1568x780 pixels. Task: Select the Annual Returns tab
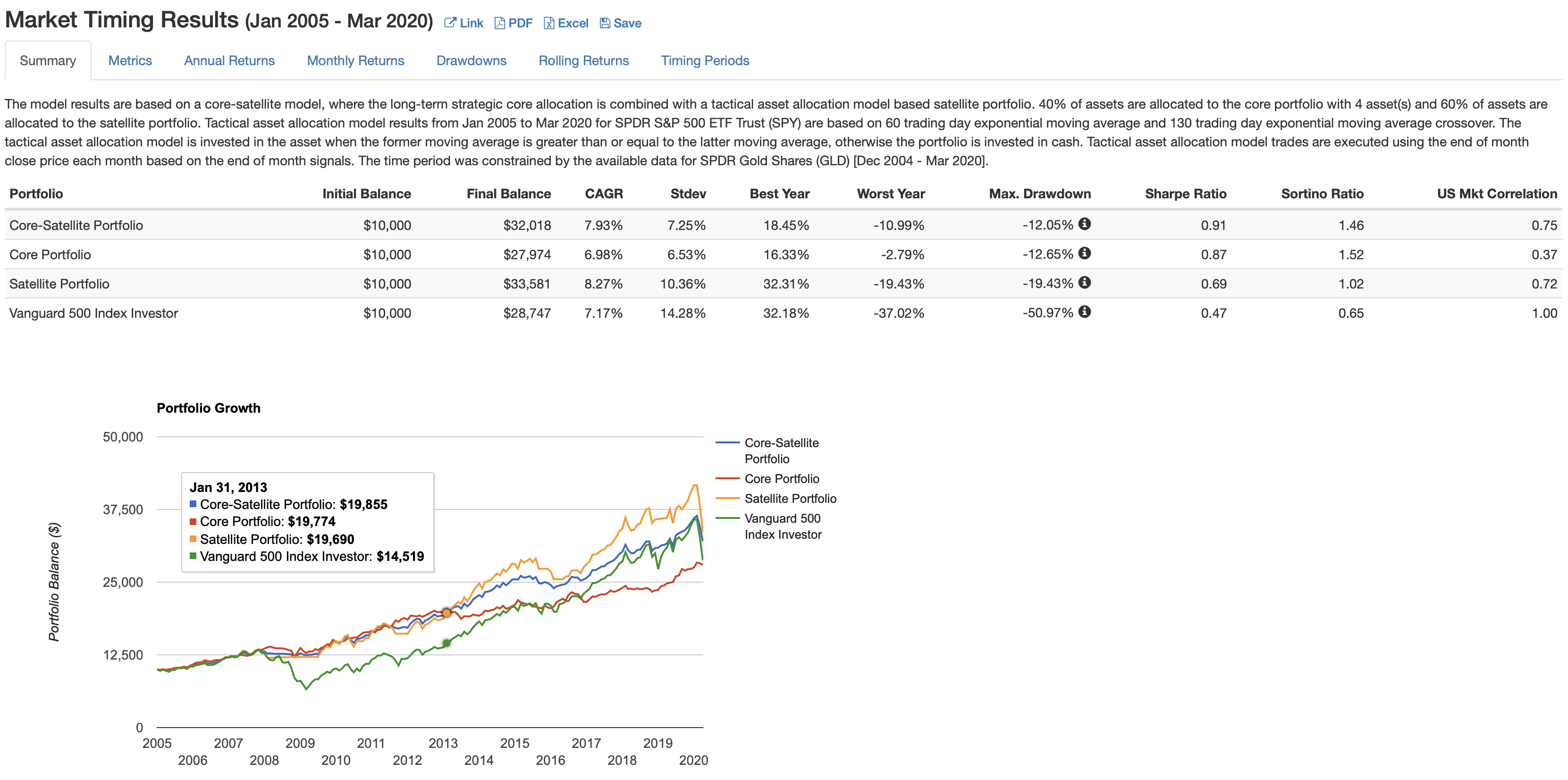tap(229, 60)
